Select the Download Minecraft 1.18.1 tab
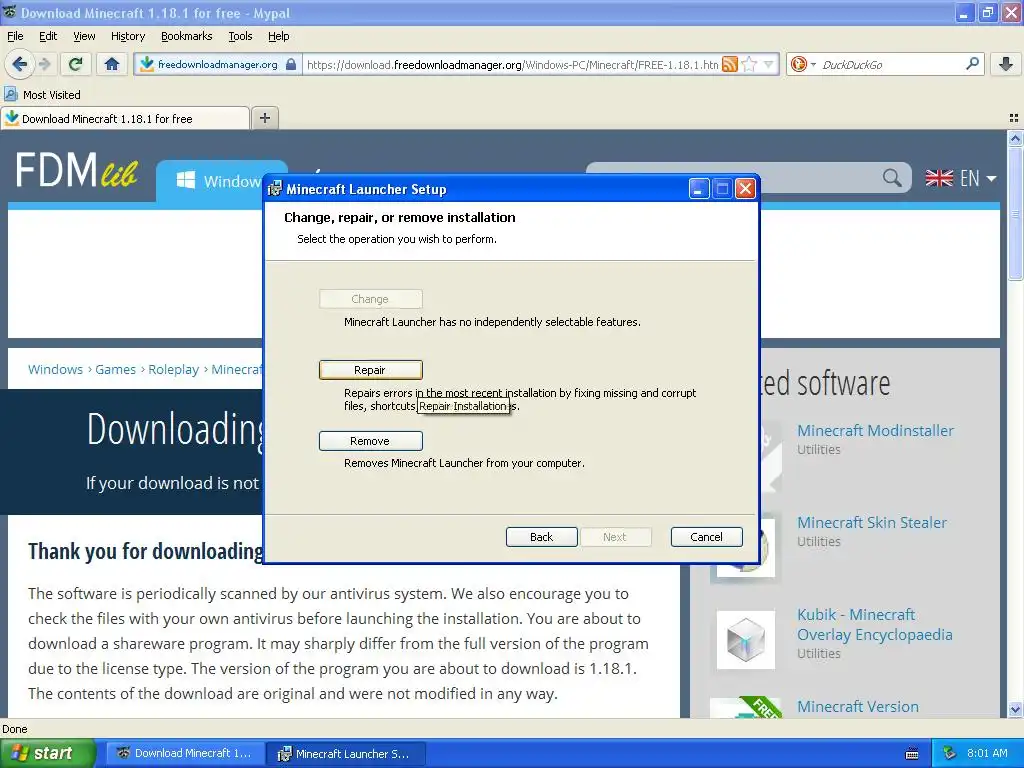The image size is (1024, 768). point(125,119)
